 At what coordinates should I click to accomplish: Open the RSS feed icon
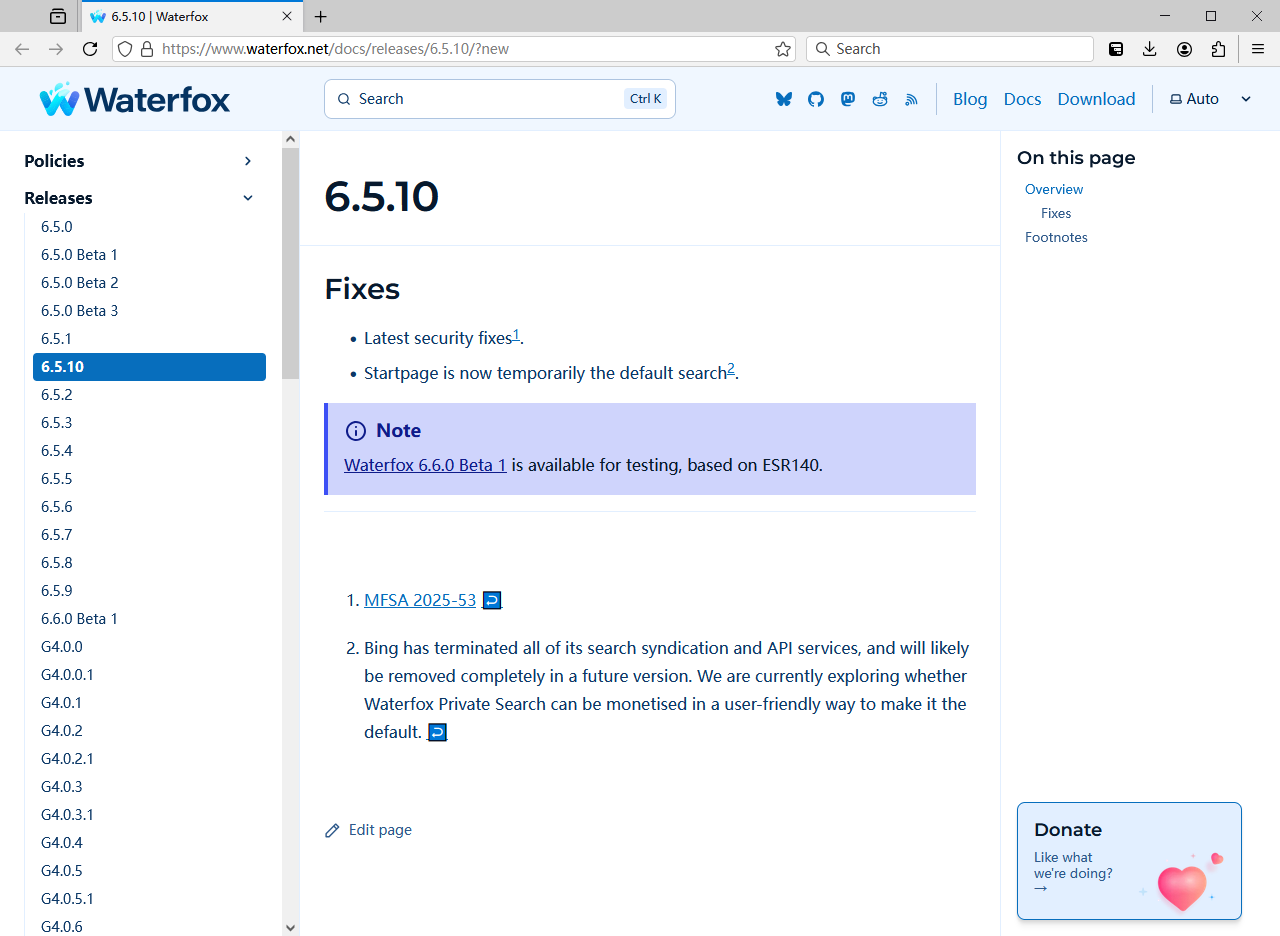911,99
